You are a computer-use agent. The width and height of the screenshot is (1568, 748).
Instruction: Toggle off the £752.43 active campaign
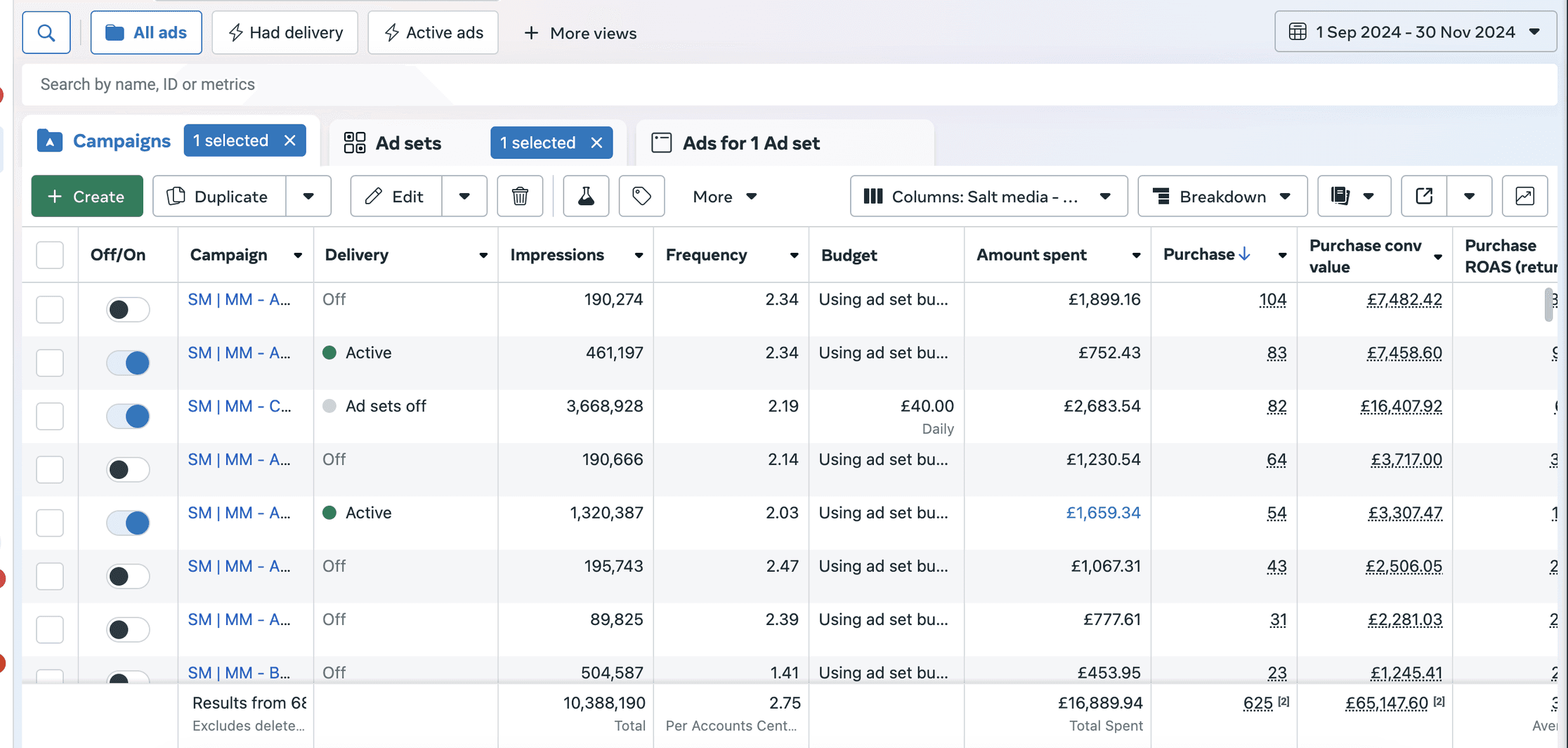pyautogui.click(x=128, y=363)
